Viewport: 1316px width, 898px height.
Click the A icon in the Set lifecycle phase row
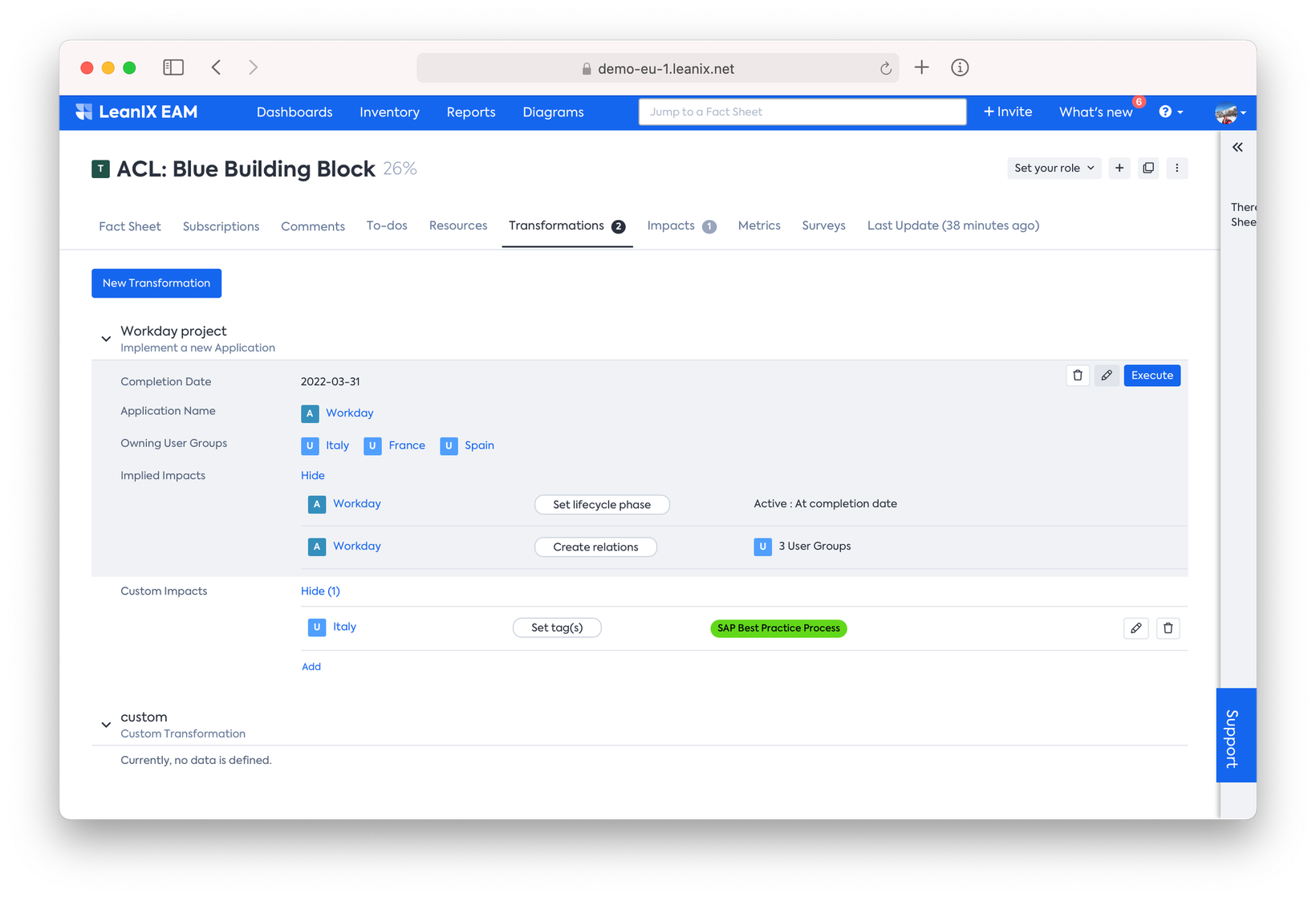pos(317,504)
